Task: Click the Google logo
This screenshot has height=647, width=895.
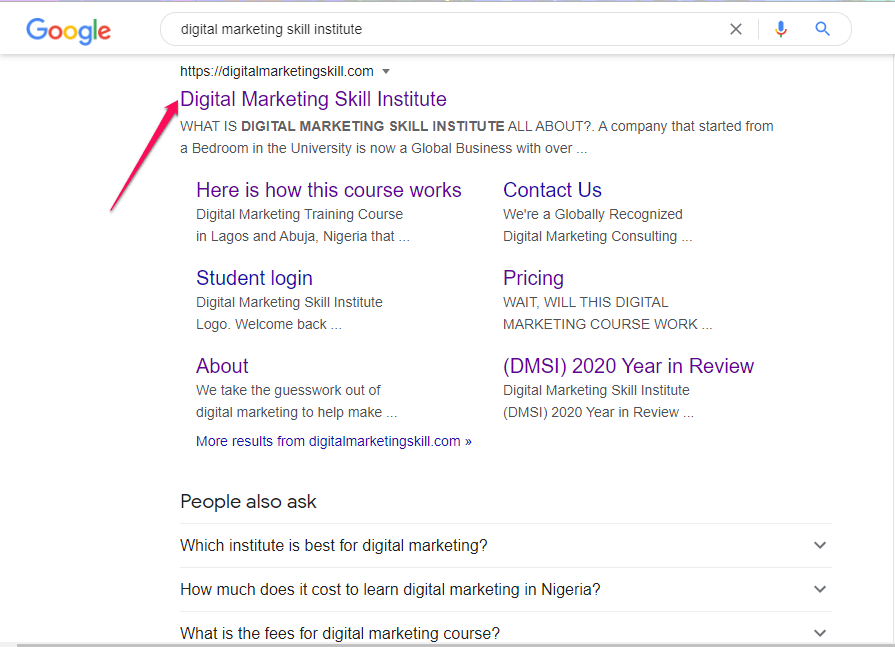Action: tap(68, 30)
